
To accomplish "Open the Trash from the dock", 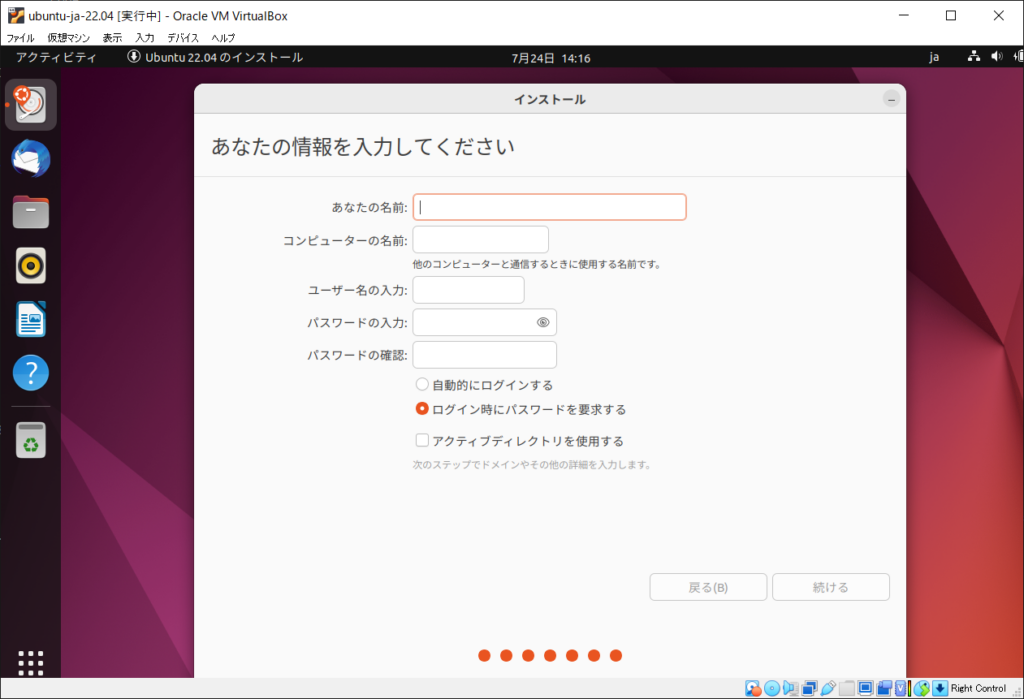I will point(31,440).
